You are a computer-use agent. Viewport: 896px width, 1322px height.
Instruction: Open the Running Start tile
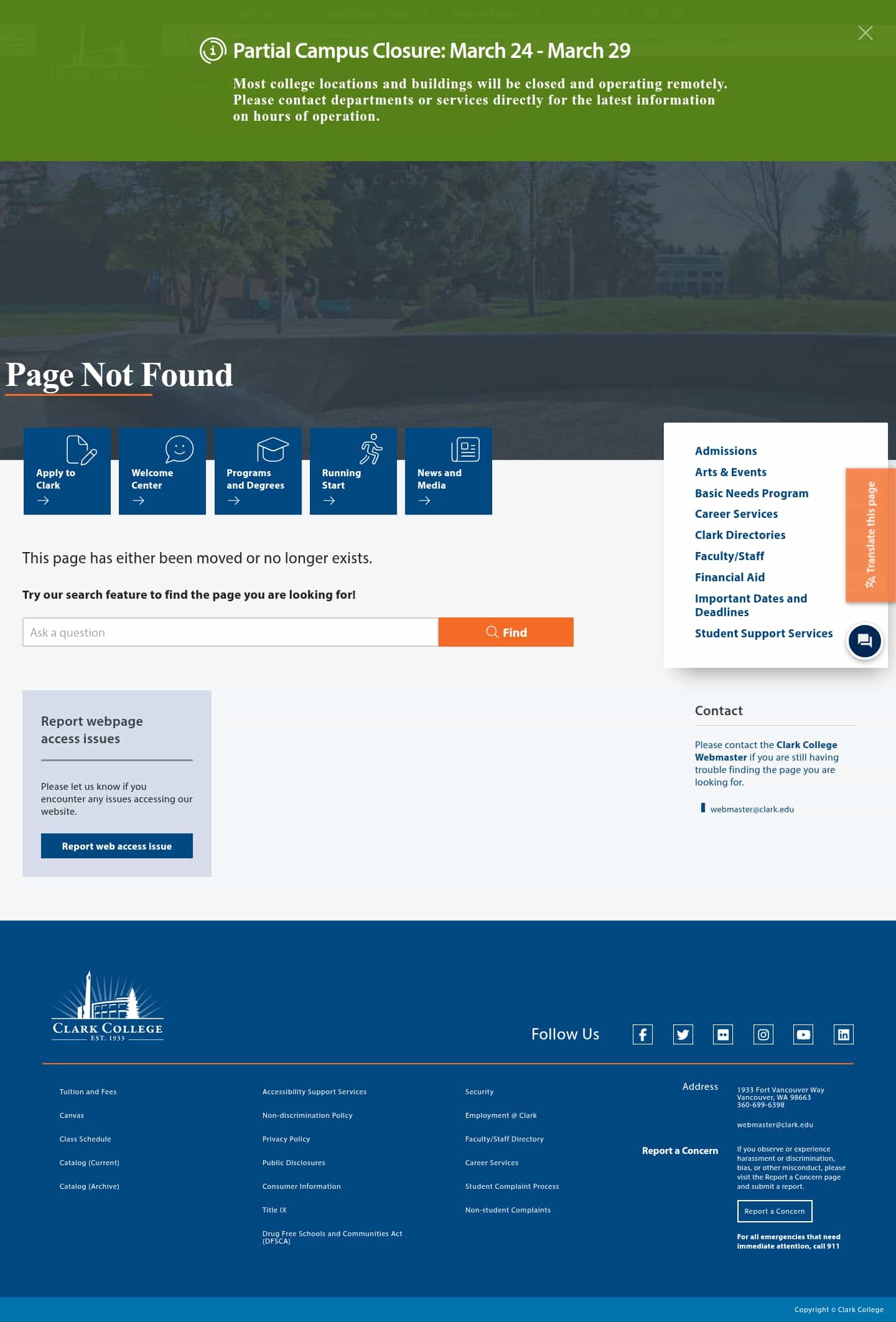pyautogui.click(x=353, y=471)
